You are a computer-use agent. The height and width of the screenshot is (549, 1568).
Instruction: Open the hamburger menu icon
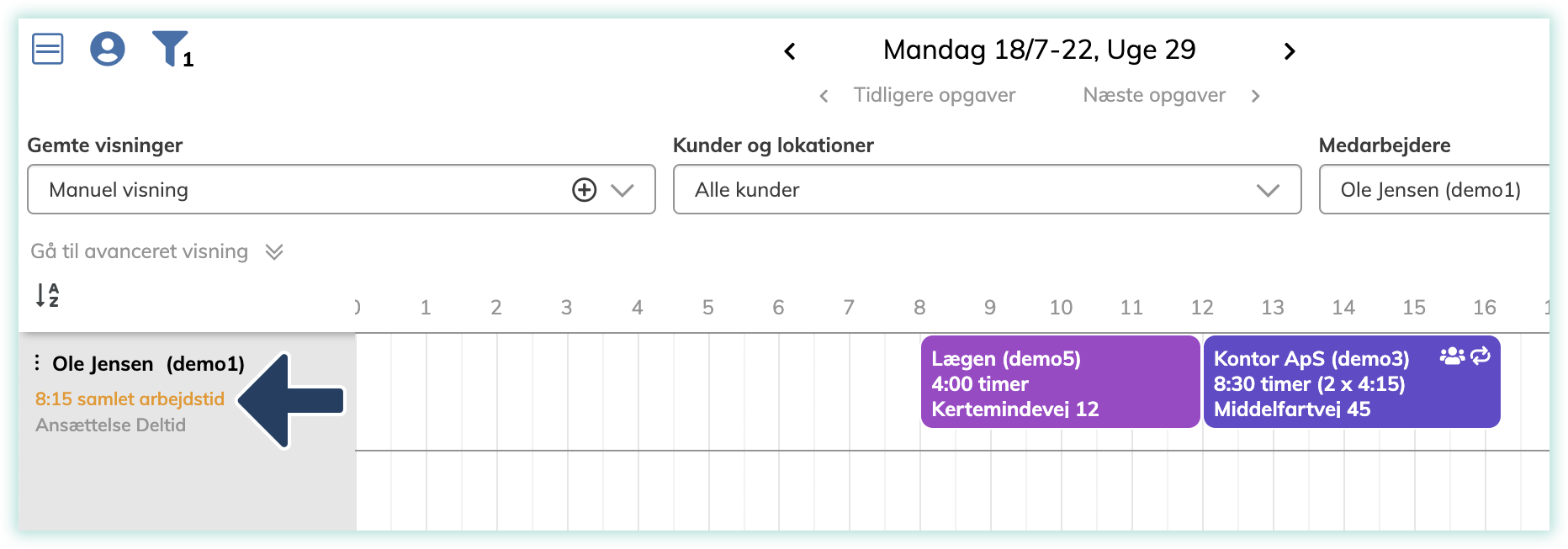48,49
